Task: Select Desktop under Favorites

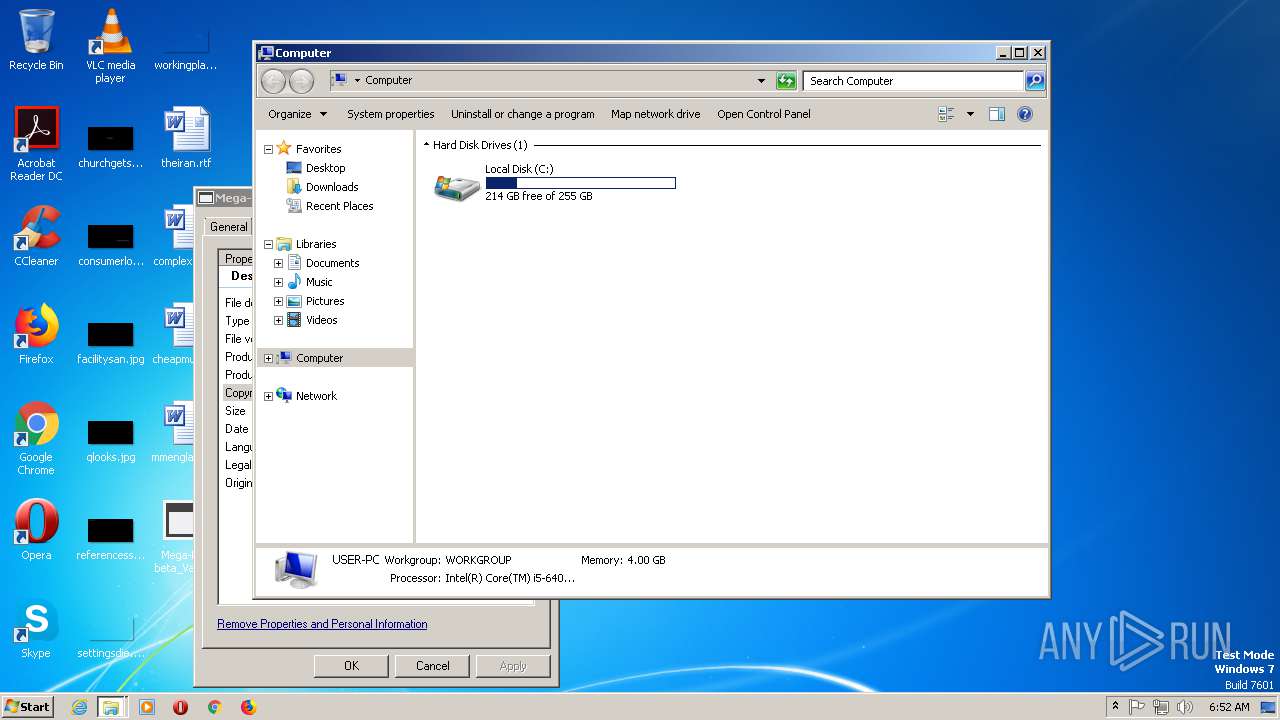Action: pyautogui.click(x=325, y=168)
